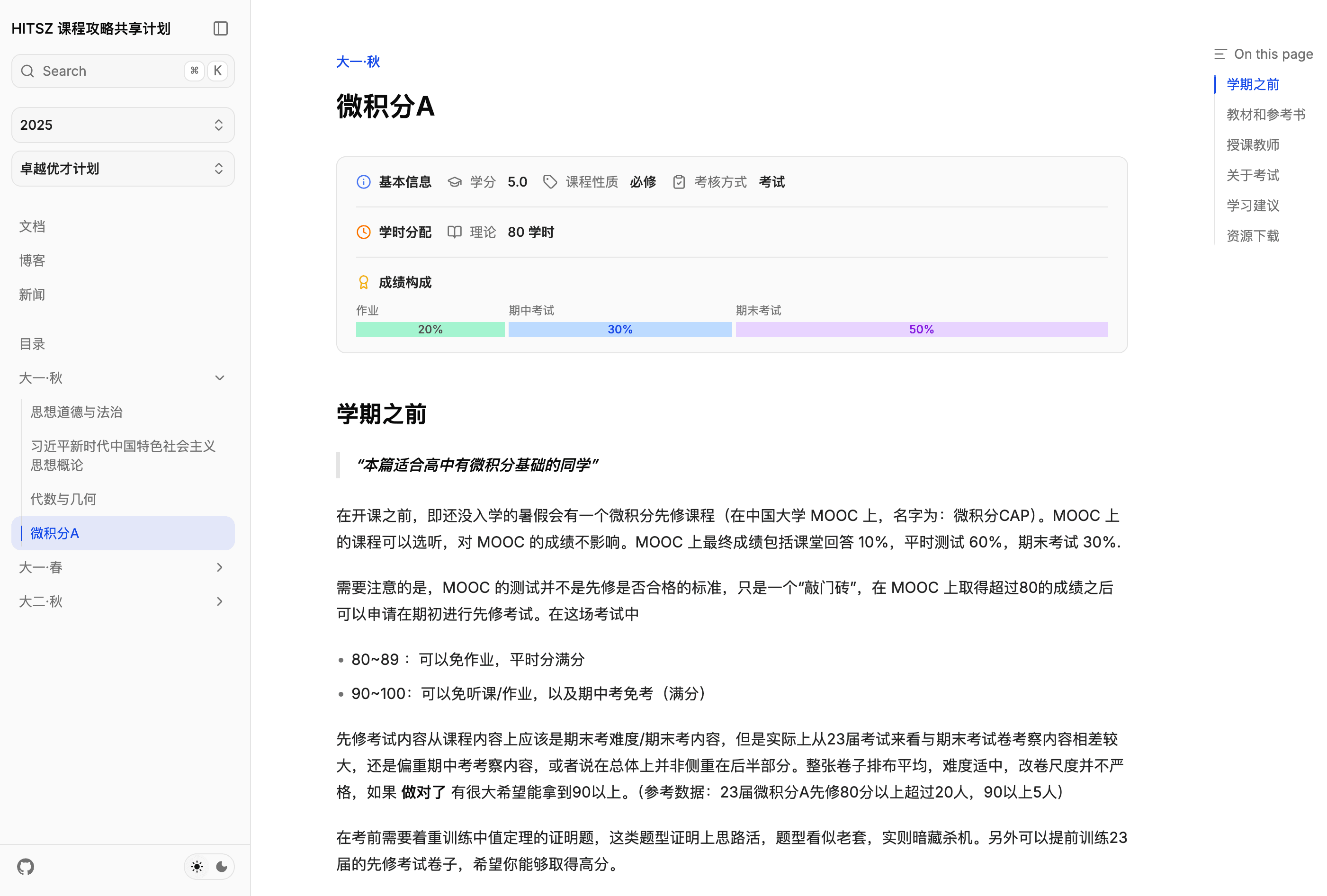
Task: Click the 大一·秋 breadcrumb link
Action: coord(358,62)
